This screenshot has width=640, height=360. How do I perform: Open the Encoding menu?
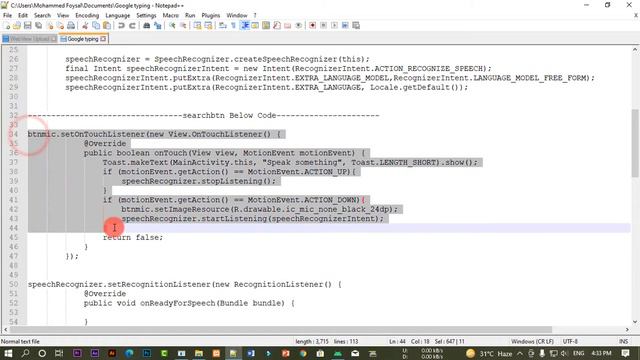[87, 16]
